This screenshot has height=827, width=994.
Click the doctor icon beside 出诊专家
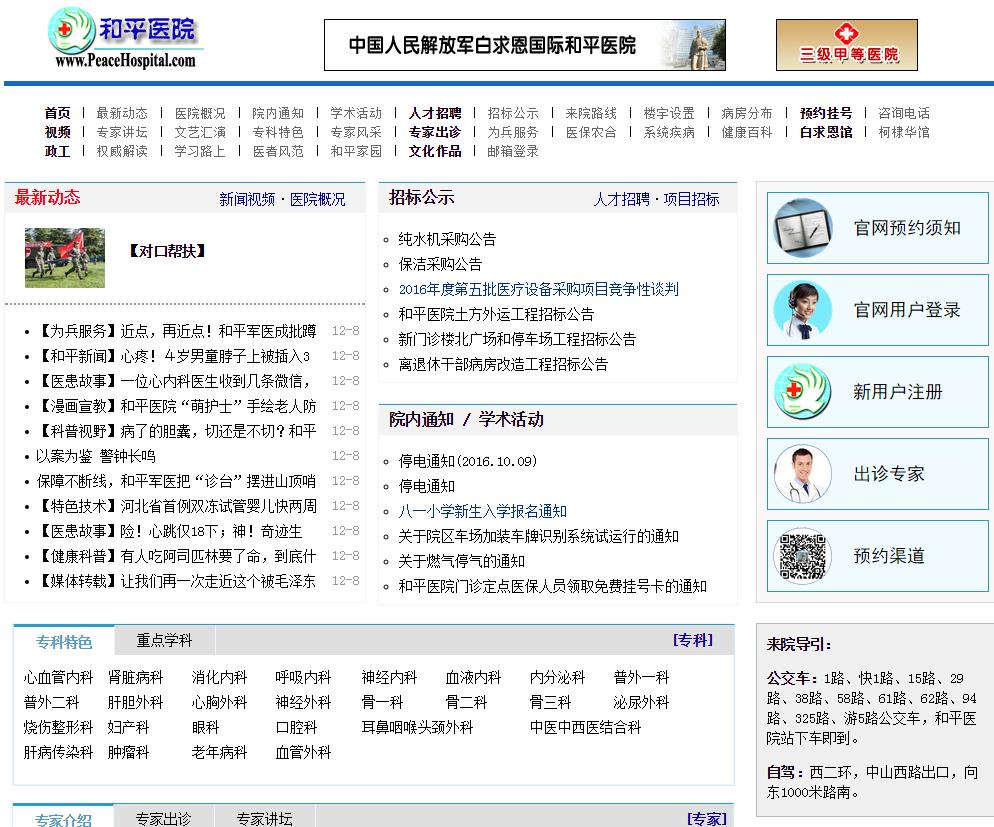tap(802, 474)
